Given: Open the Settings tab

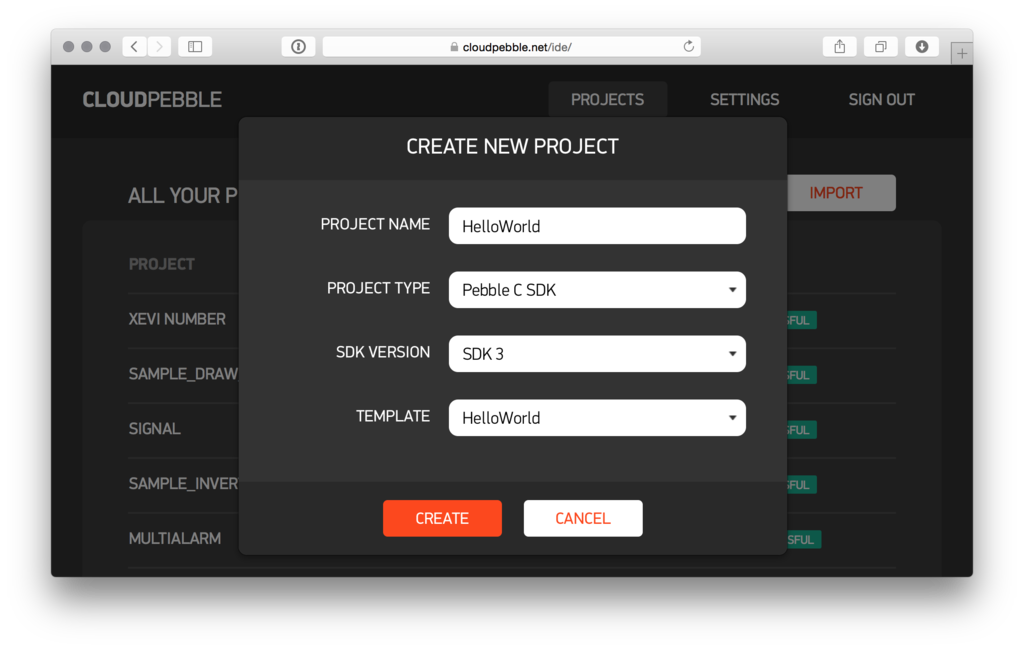Looking at the screenshot, I should click(x=744, y=99).
